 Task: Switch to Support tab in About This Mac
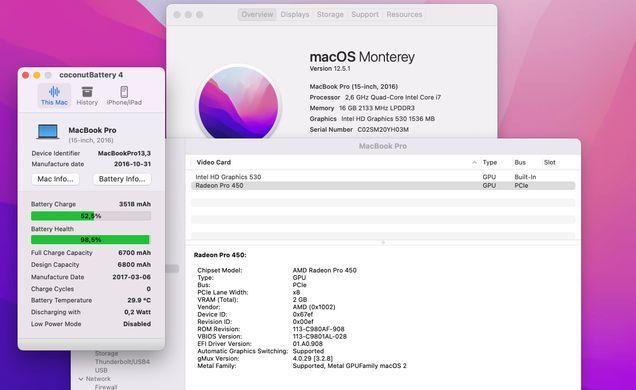pos(365,15)
